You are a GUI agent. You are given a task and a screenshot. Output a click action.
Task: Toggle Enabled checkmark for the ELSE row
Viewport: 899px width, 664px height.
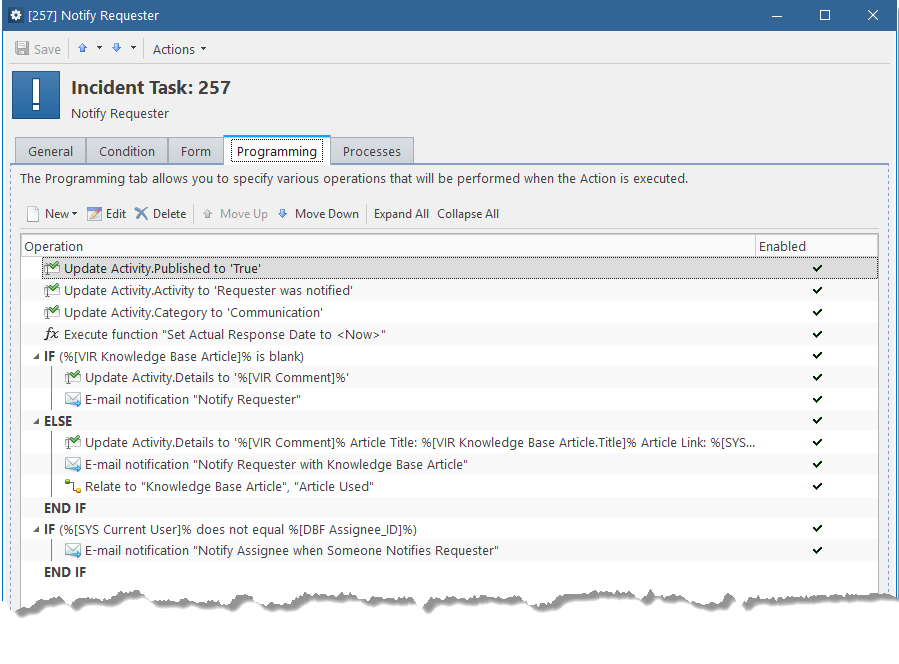pyautogui.click(x=817, y=421)
